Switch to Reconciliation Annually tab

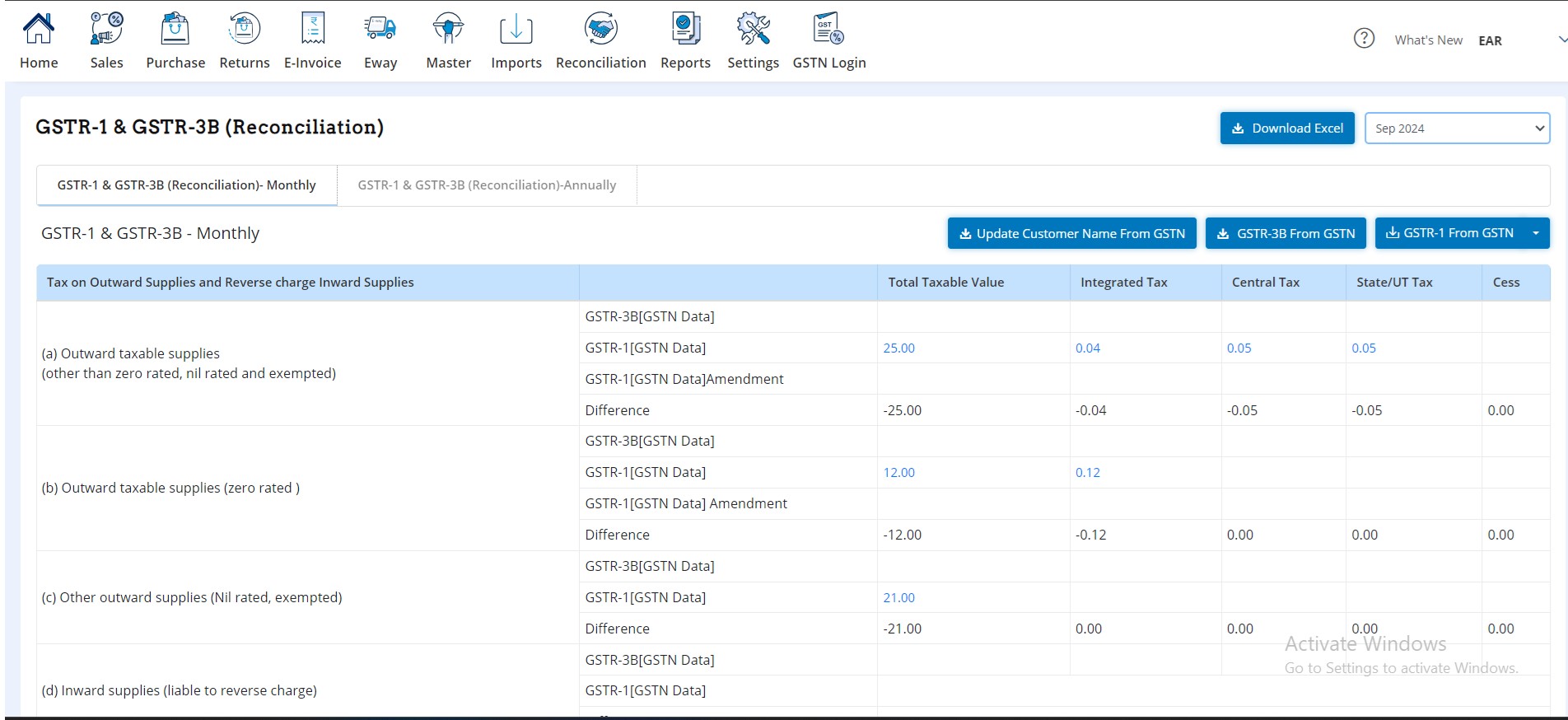pyautogui.click(x=487, y=185)
